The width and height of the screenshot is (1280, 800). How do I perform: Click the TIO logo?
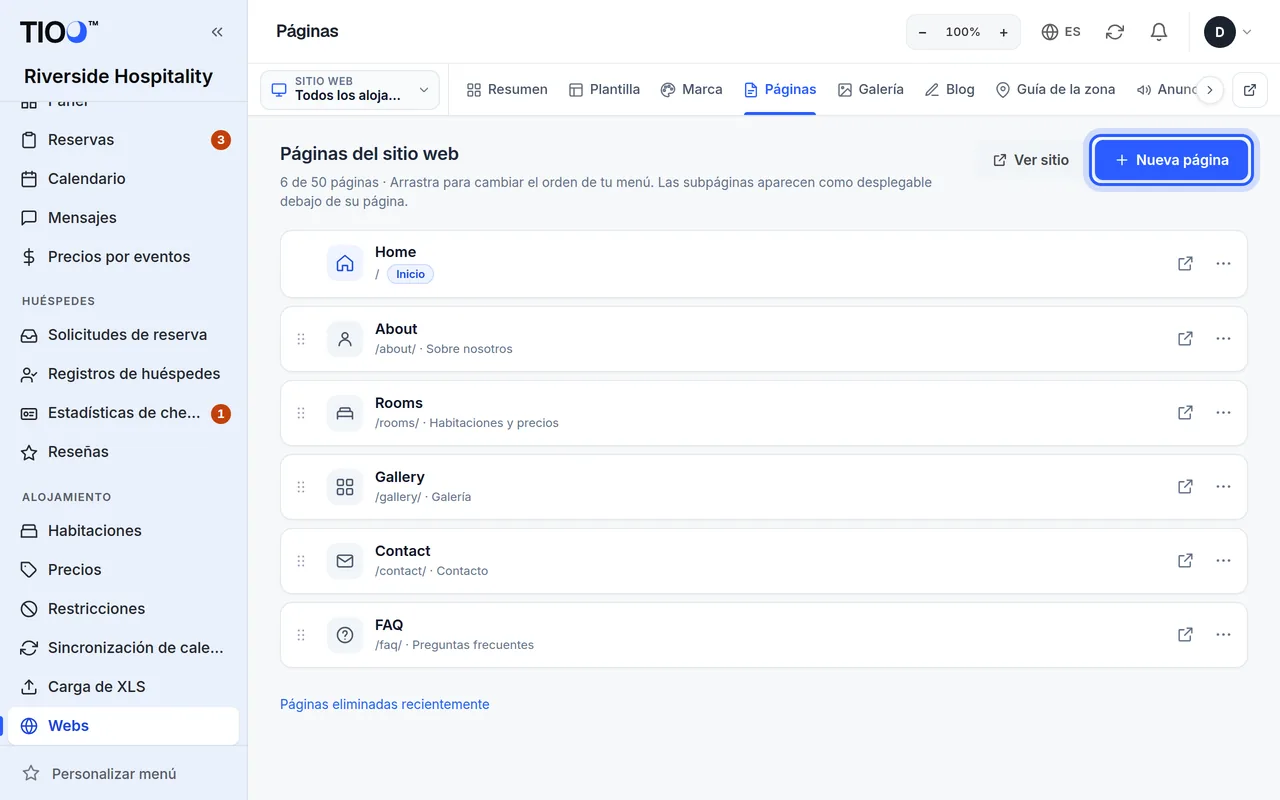(x=59, y=32)
